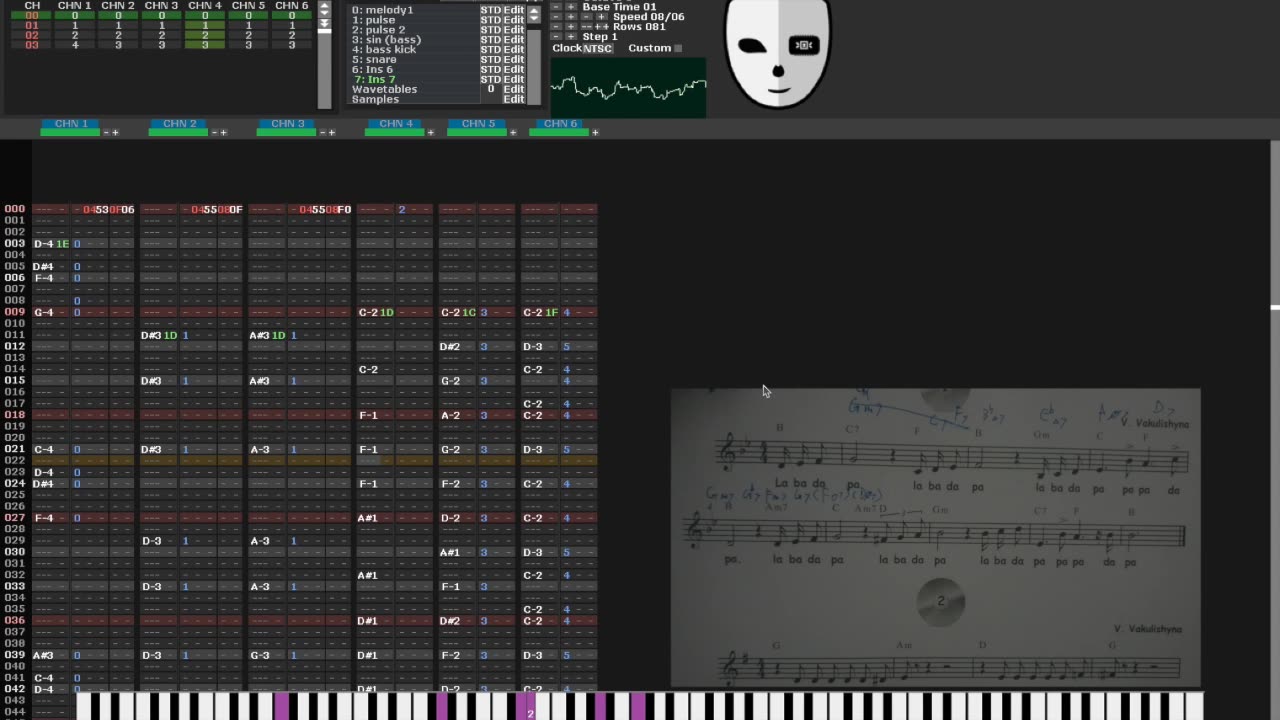Viewport: 1280px width, 720px height.
Task: Mute channel CHN 4
Action: point(396,123)
